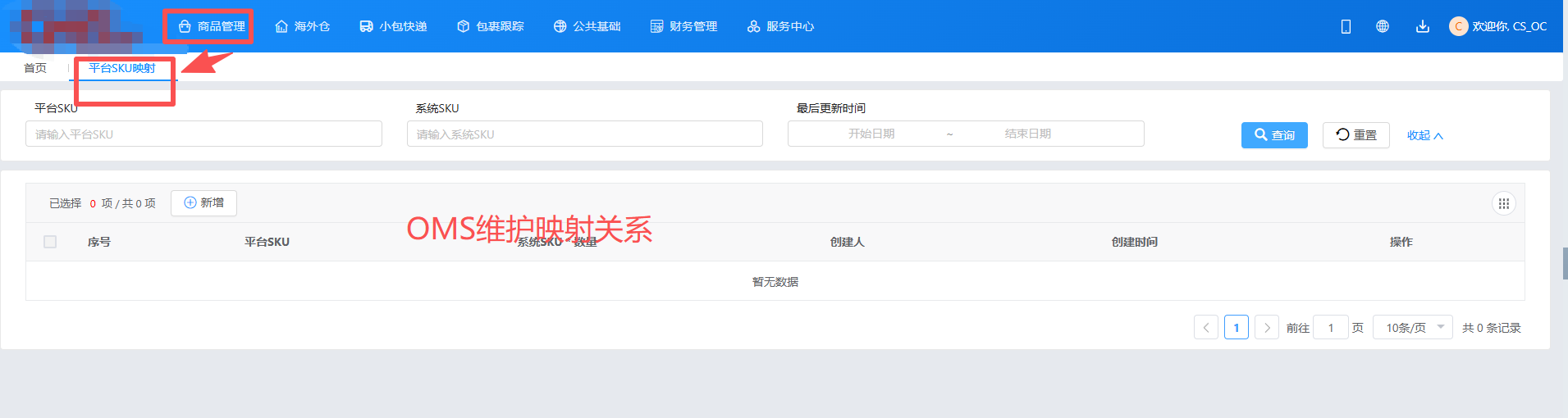The image size is (1568, 418).
Task: Click the user avatar icon
Action: [x=1458, y=26]
